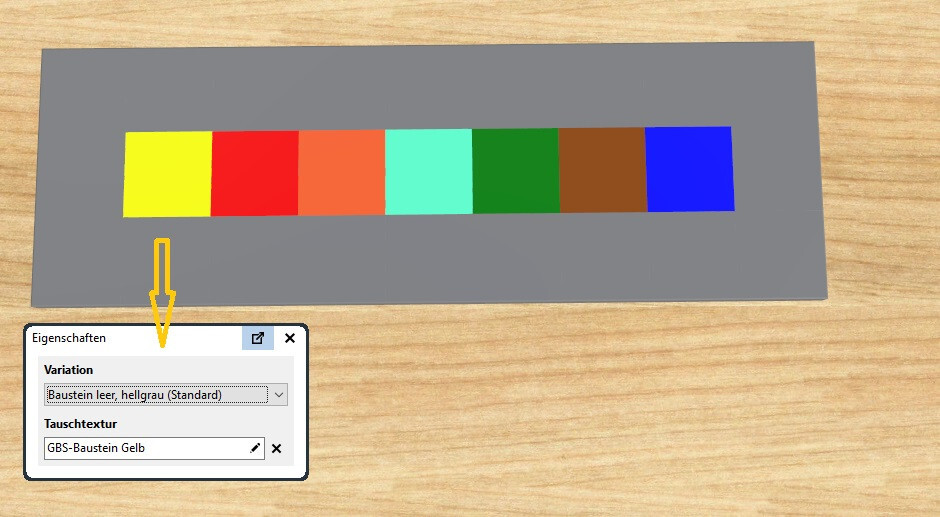The width and height of the screenshot is (940, 517).
Task: Expand the Variation dropdown arrow
Action: tap(279, 395)
